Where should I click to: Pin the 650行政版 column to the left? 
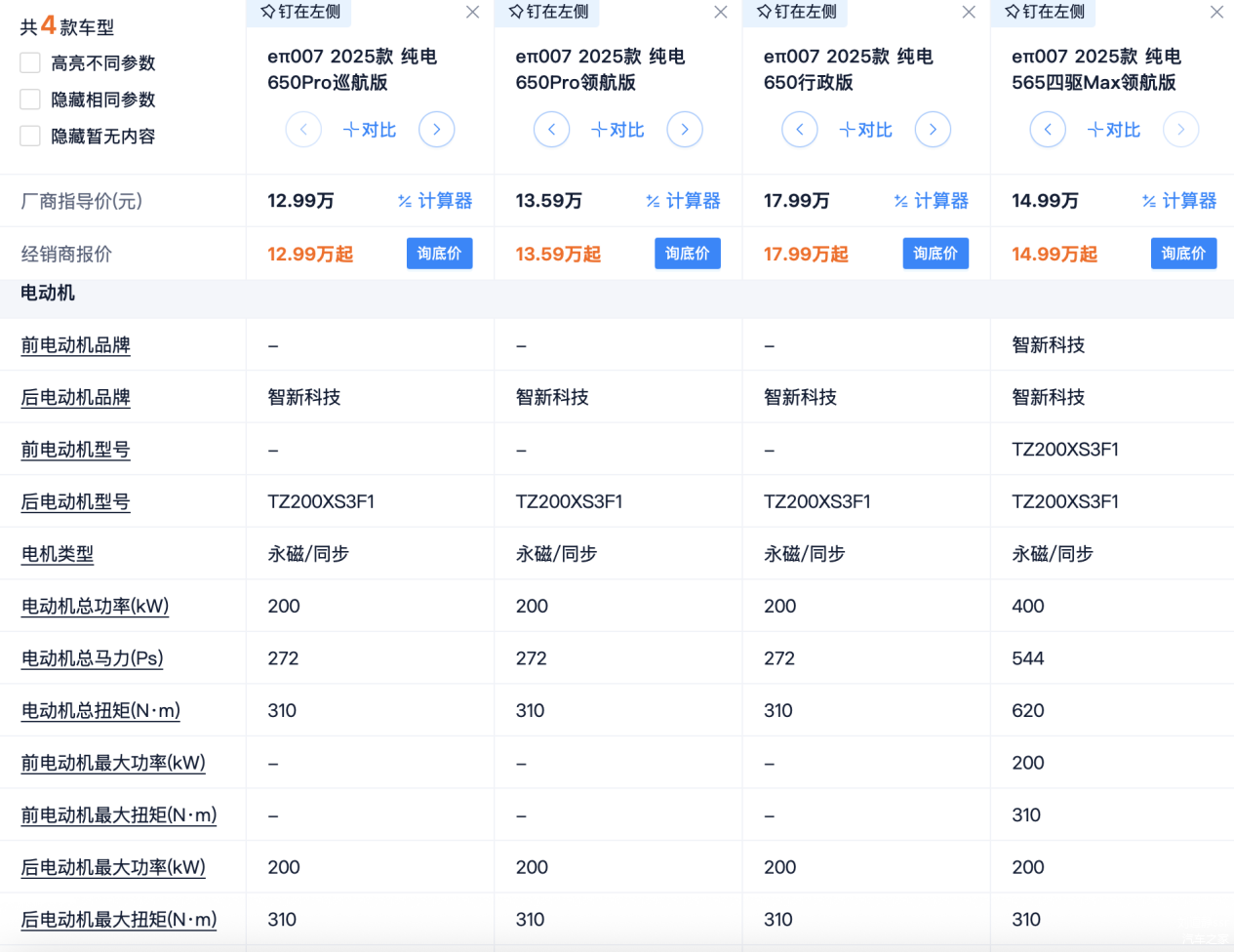click(x=795, y=13)
